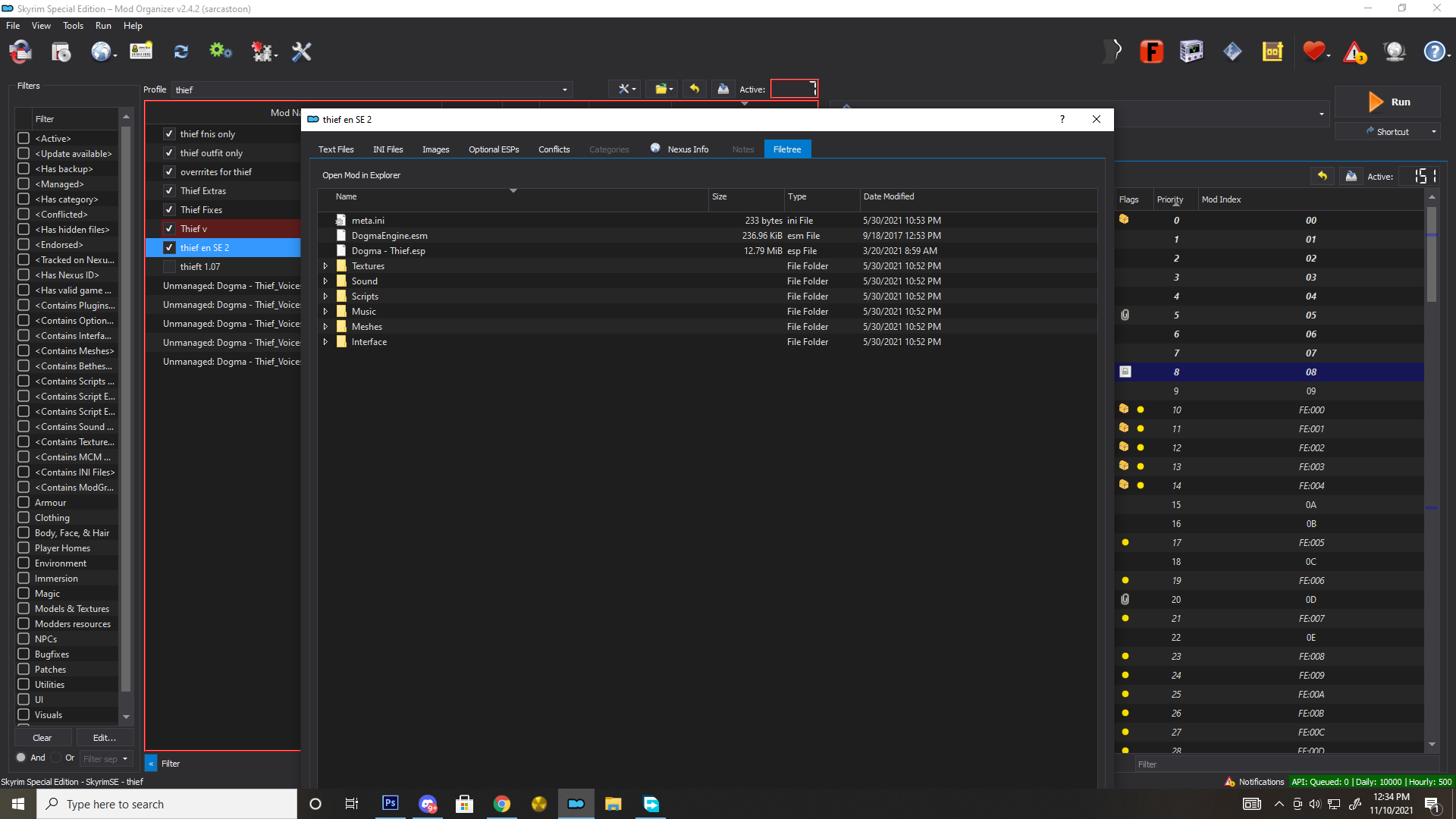Toggle the <Active> filter checkbox
This screenshot has height=819, width=1456.
(x=24, y=138)
